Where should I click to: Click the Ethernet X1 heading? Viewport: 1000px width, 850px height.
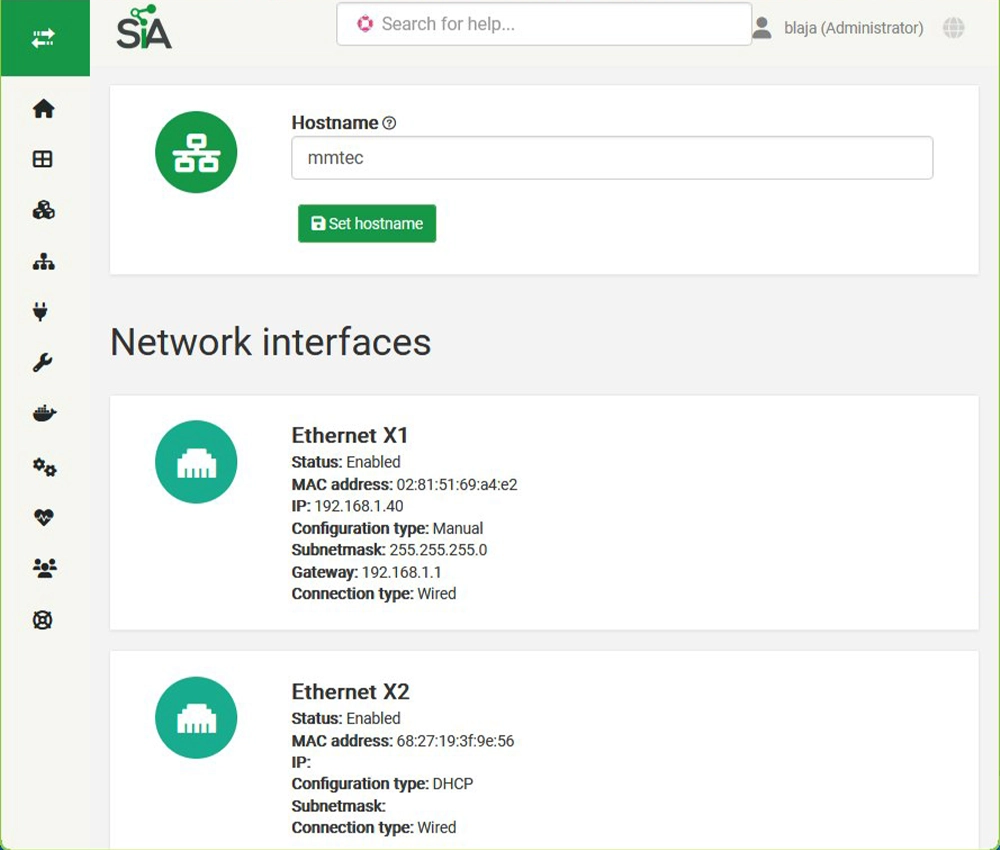[349, 436]
